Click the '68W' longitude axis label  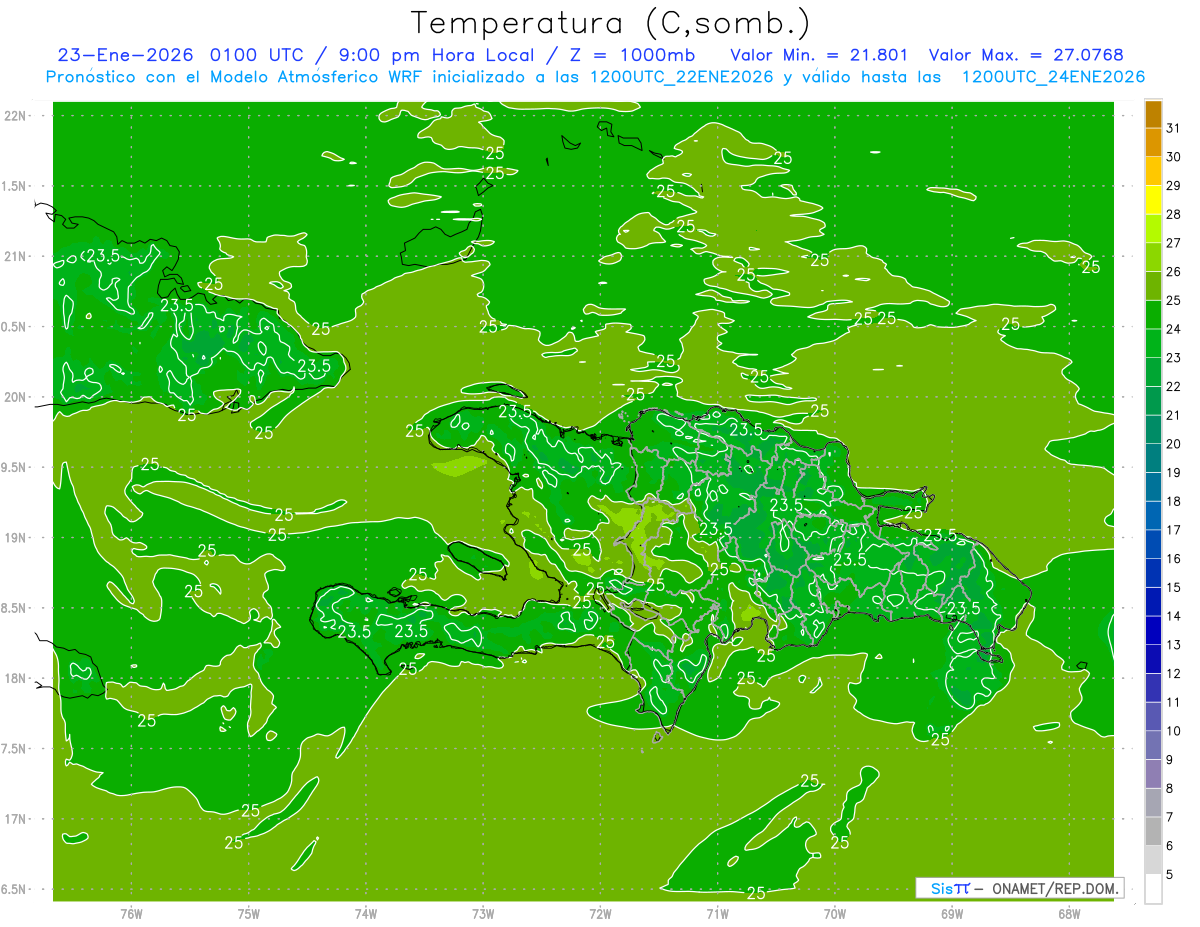pyautogui.click(x=1069, y=914)
